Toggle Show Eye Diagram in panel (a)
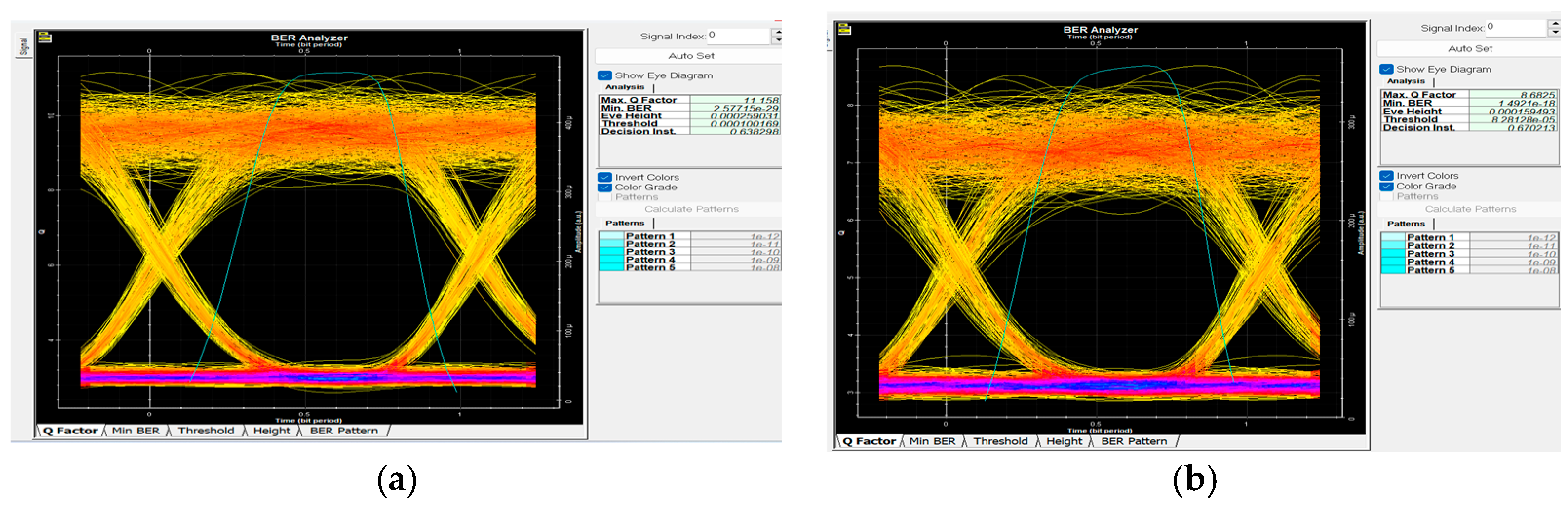The image size is (1568, 508). tap(604, 75)
